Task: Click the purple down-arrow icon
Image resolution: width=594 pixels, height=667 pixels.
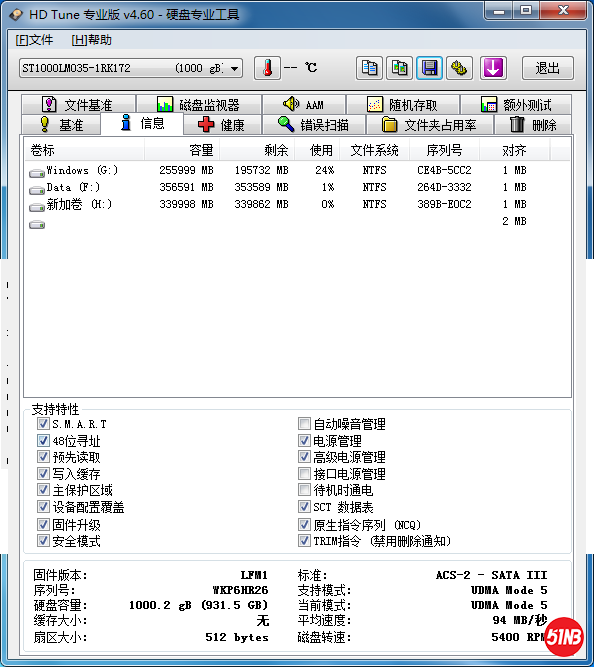Action: point(493,68)
